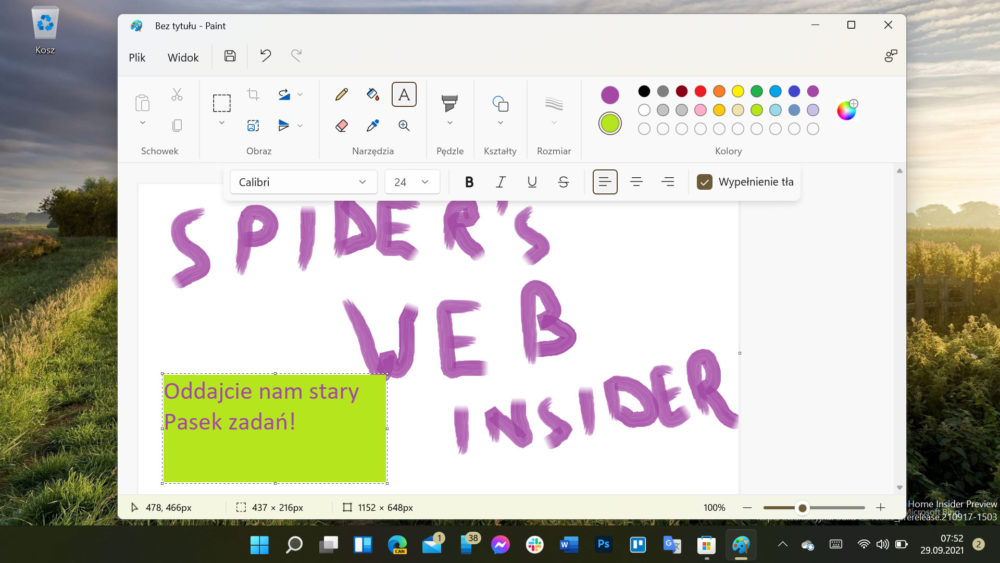Viewport: 1000px width, 563px height.
Task: Uncheck Wypełnienie tła checkbox
Action: pyautogui.click(x=704, y=182)
